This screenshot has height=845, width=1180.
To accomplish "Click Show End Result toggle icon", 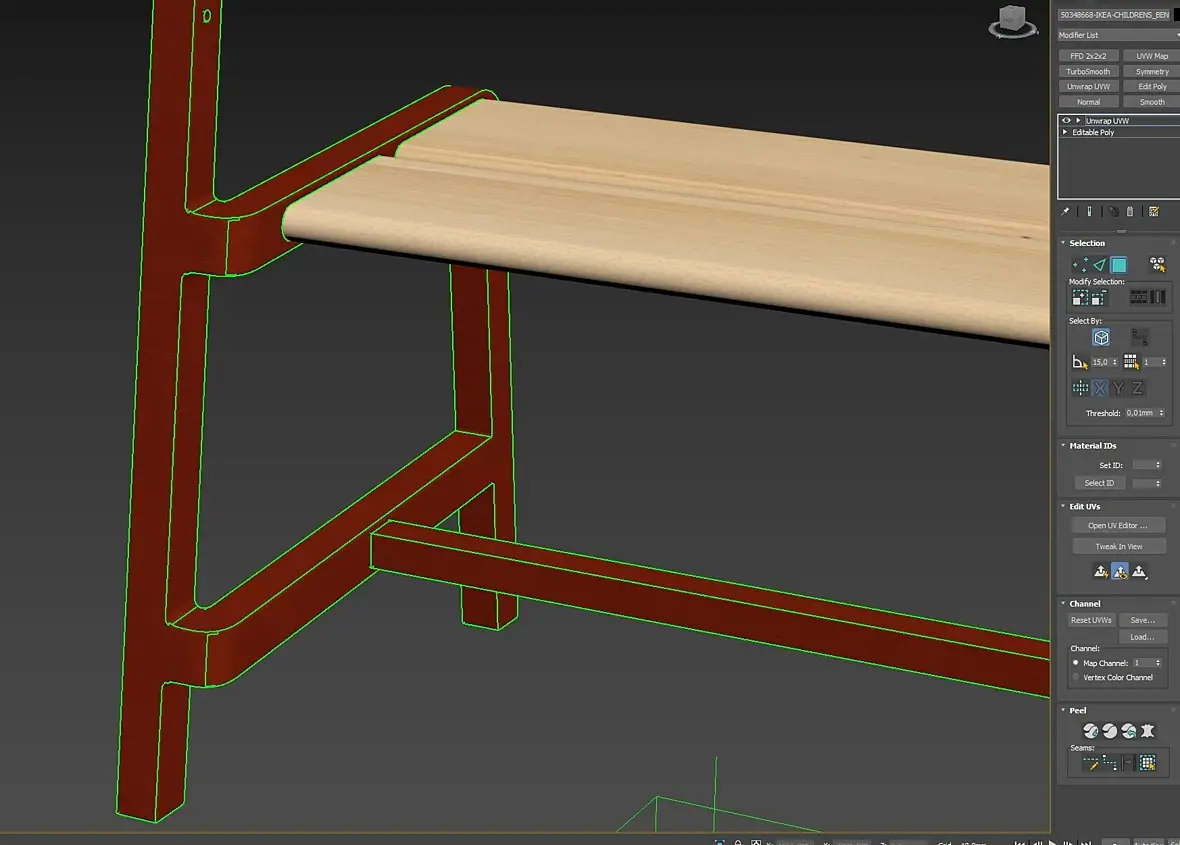I will [1089, 211].
